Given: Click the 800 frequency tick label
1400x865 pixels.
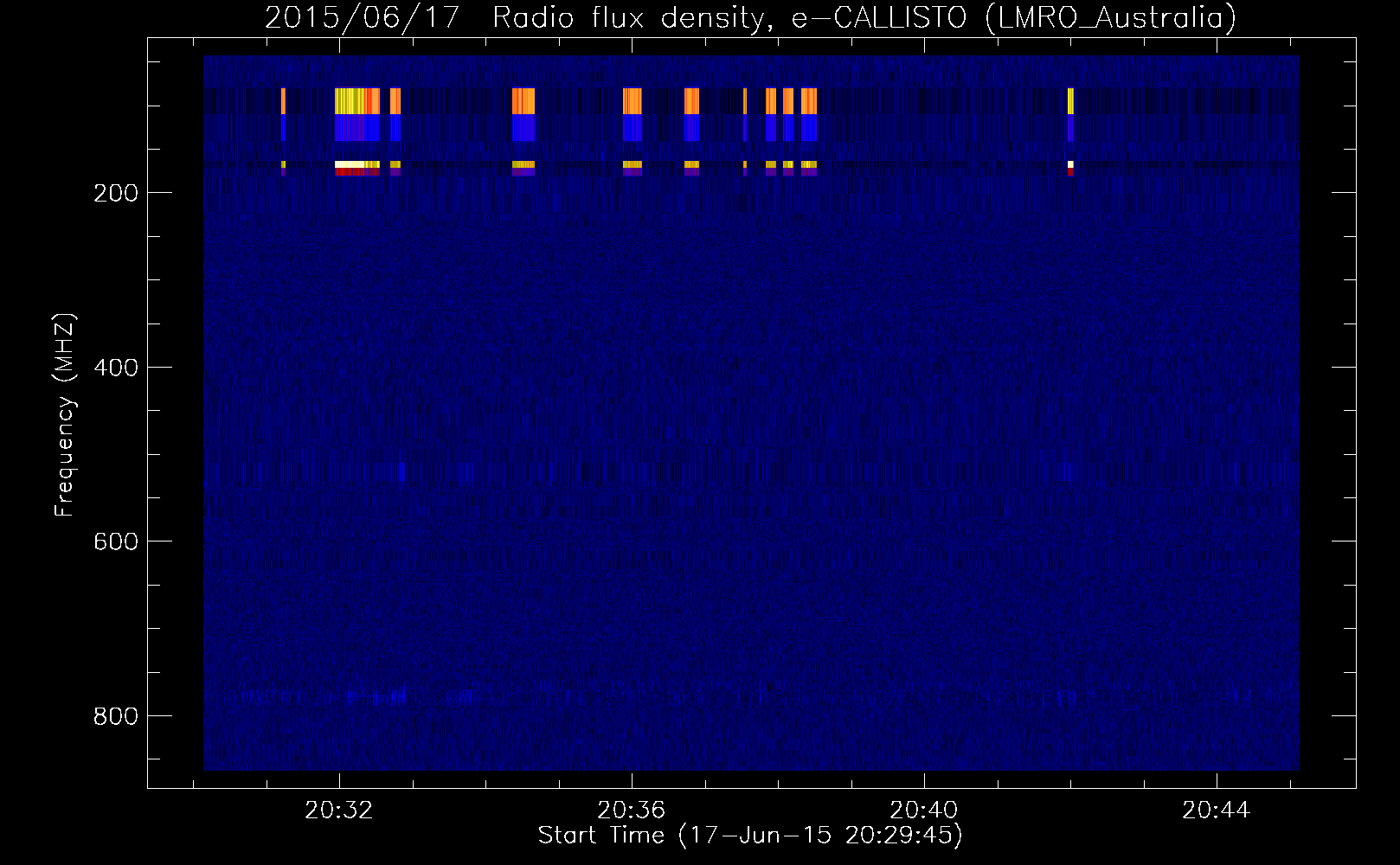Looking at the screenshot, I should point(116,716).
